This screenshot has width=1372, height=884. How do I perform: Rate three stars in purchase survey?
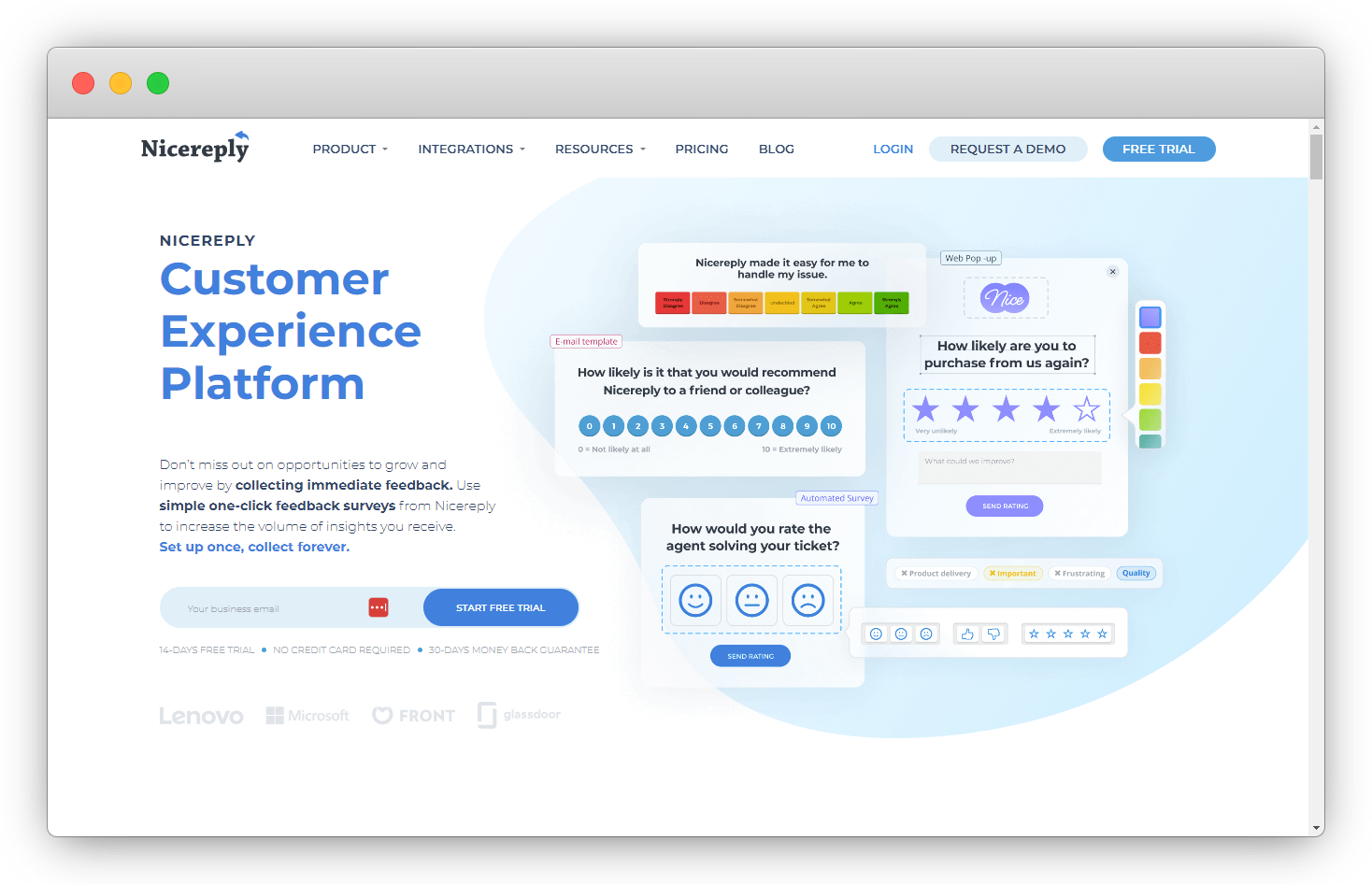point(1006,408)
